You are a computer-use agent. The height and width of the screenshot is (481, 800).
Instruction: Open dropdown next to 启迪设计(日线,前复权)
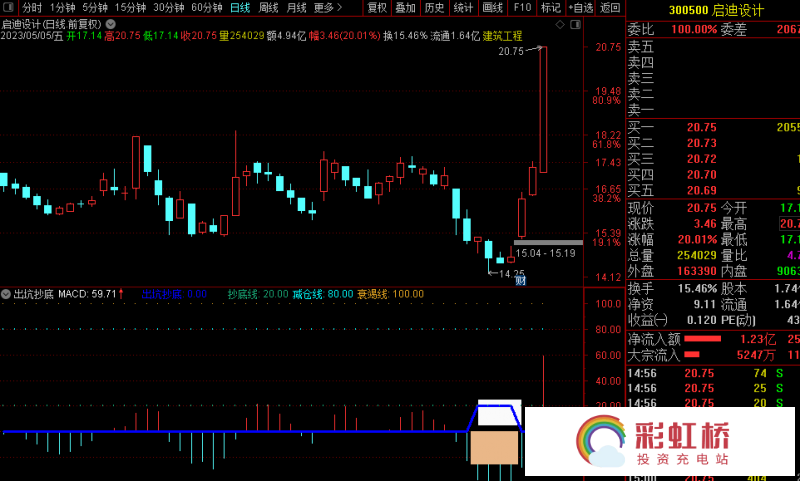[110, 24]
